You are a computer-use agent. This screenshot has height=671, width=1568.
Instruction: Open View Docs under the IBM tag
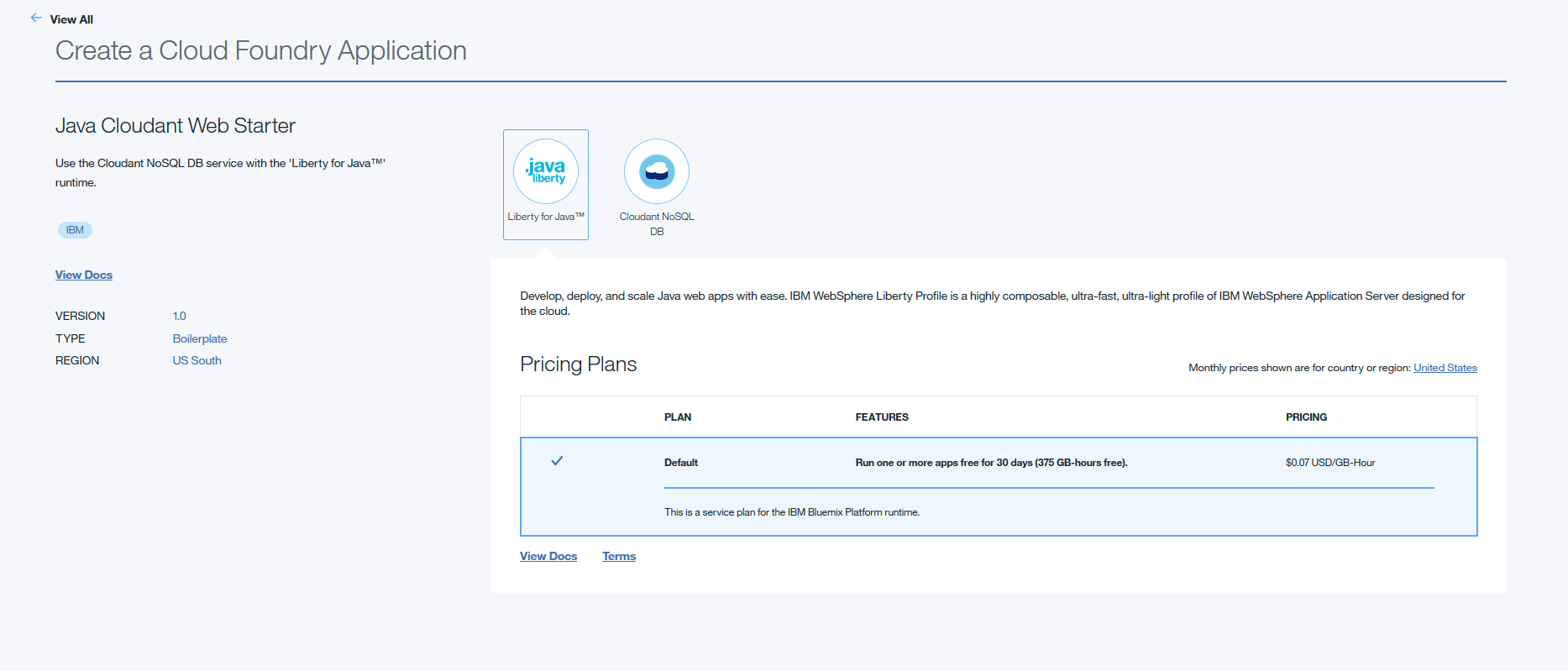pyautogui.click(x=84, y=275)
